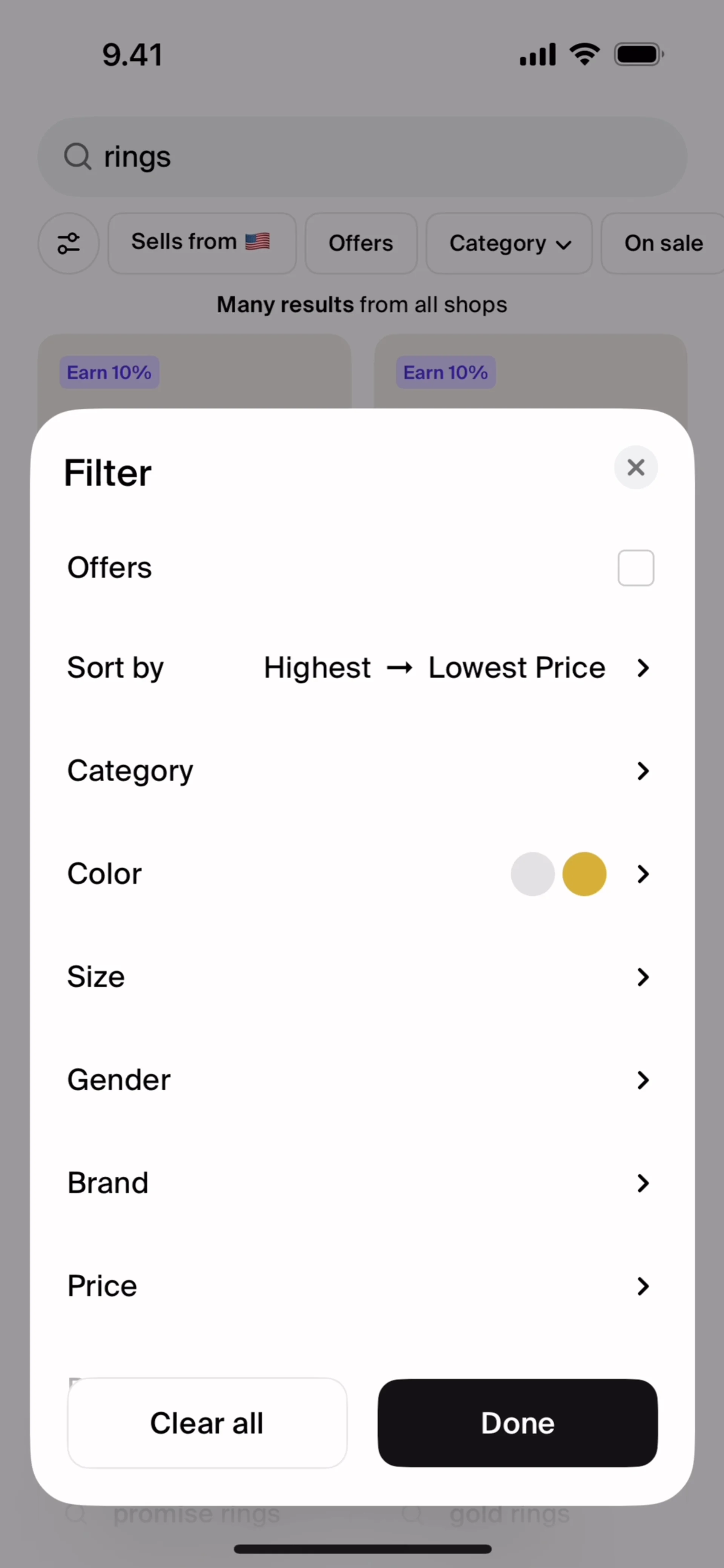Expand the Size filter chevron
The height and width of the screenshot is (1568, 724).
[643, 977]
